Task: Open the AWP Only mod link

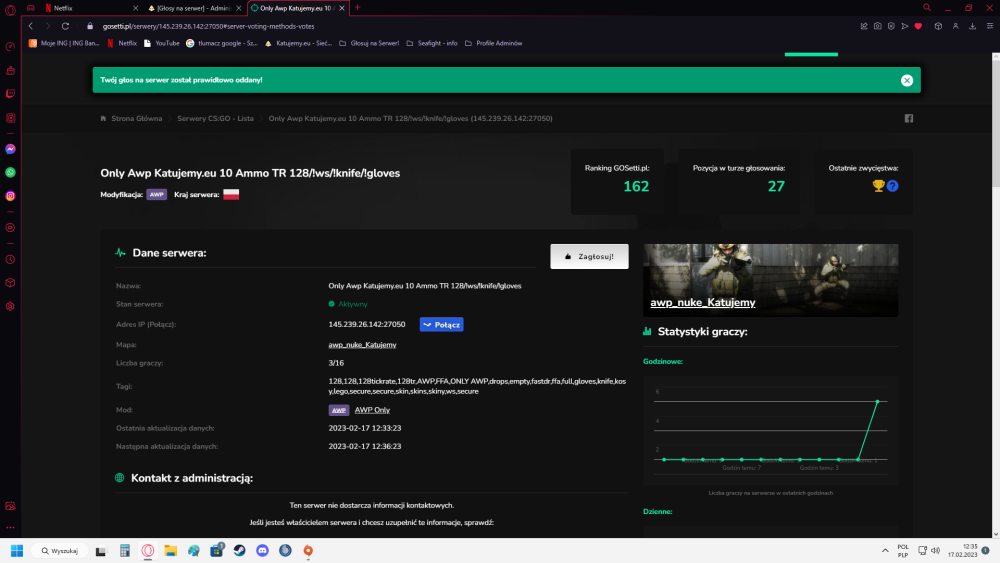Action: (x=372, y=410)
